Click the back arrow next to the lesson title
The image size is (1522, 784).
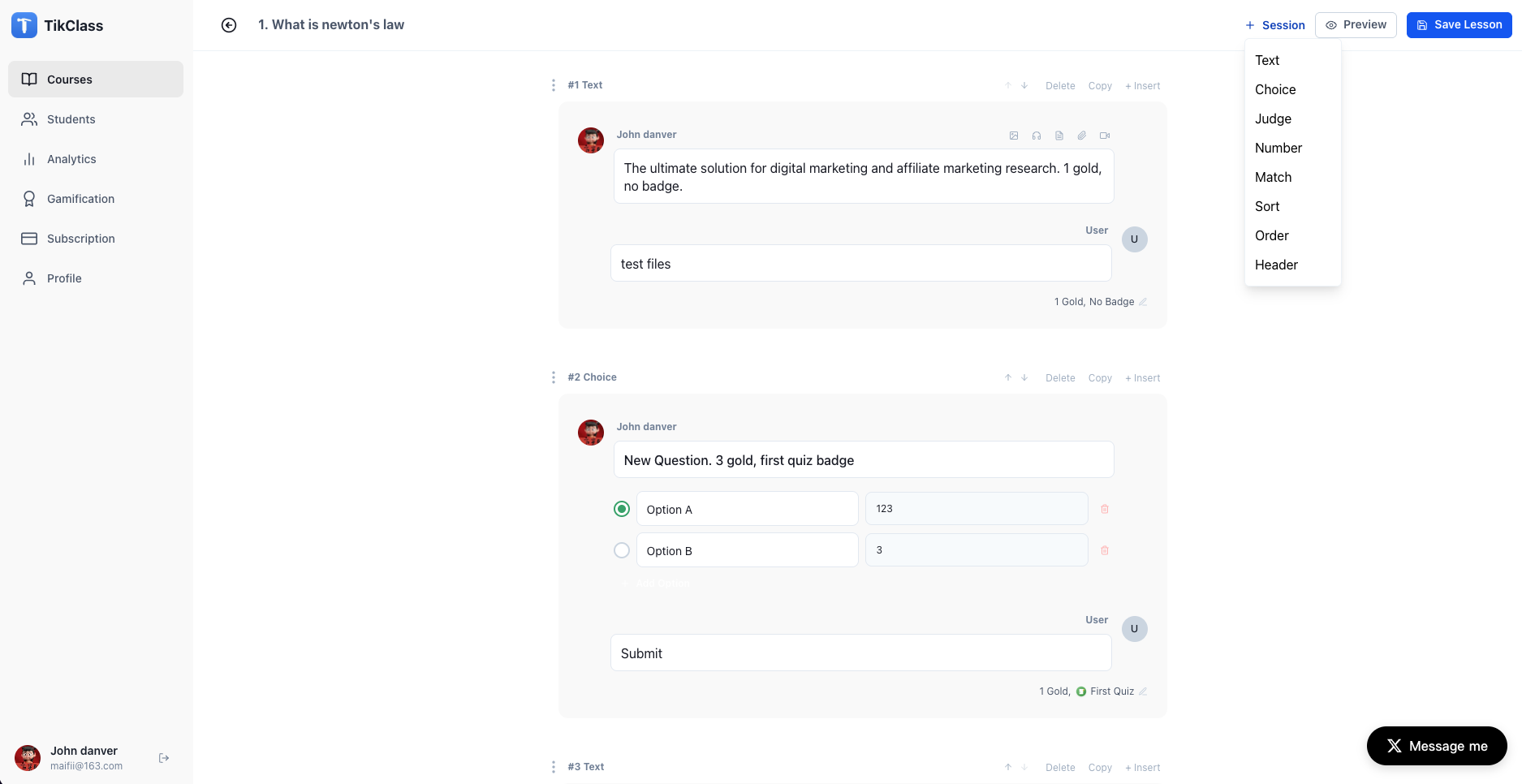(229, 25)
